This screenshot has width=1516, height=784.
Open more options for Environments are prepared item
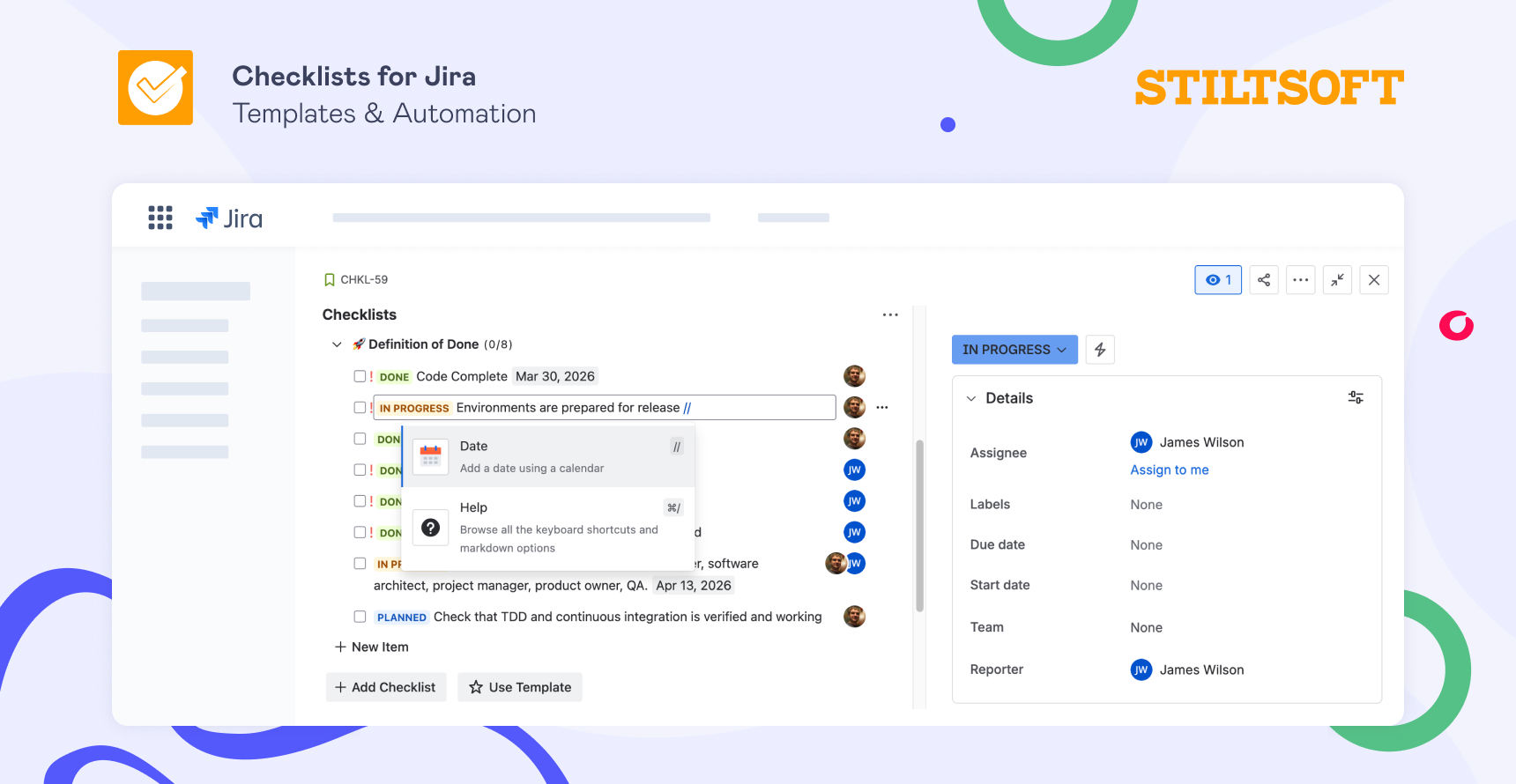point(882,408)
